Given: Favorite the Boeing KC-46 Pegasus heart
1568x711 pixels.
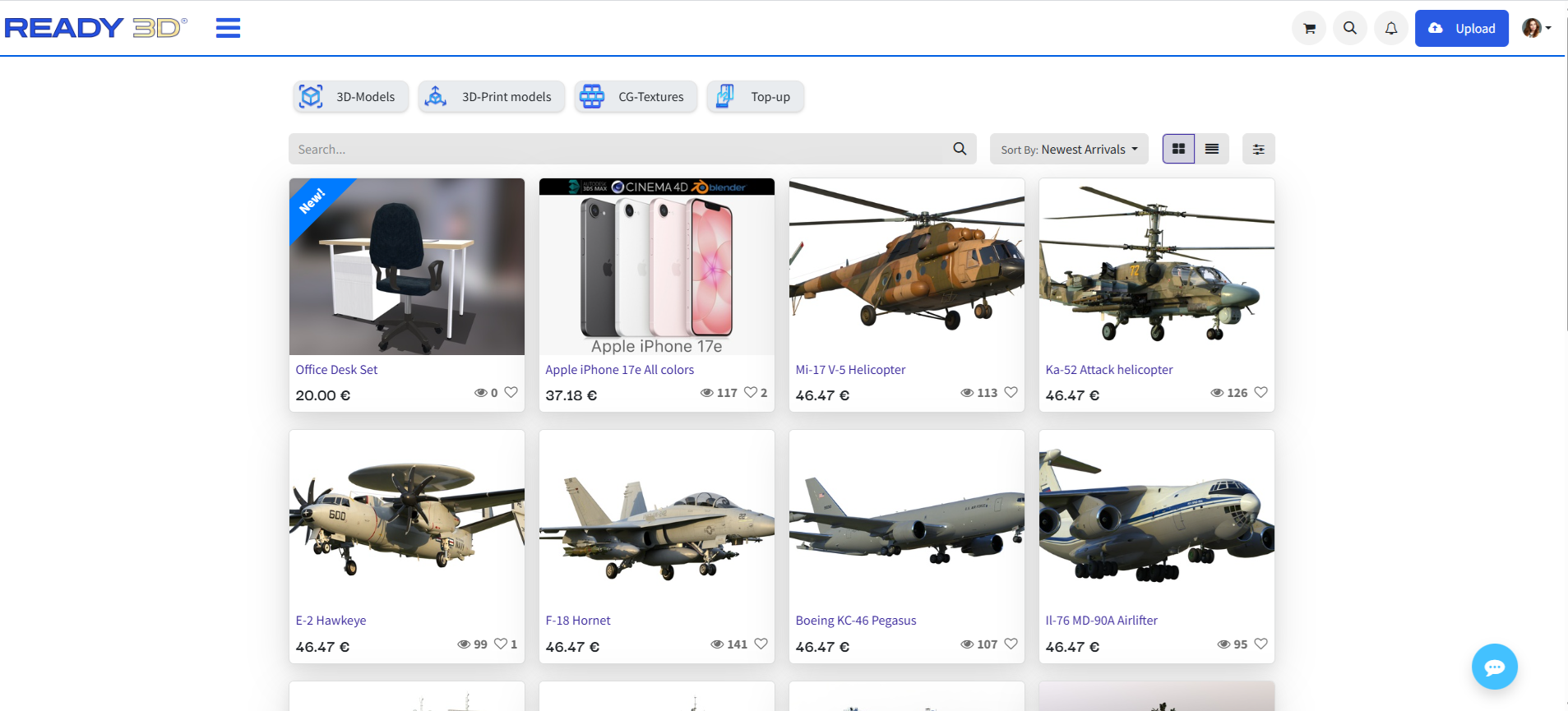Looking at the screenshot, I should pos(1011,644).
